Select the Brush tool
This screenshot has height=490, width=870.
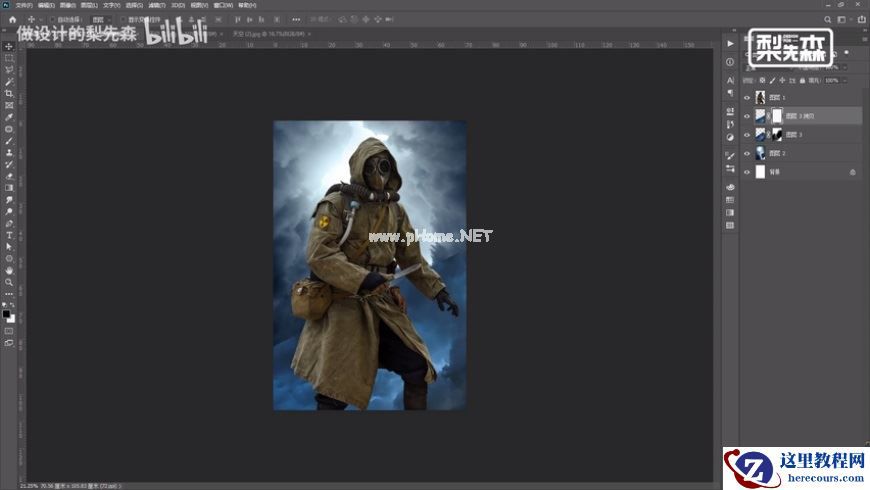click(x=9, y=141)
